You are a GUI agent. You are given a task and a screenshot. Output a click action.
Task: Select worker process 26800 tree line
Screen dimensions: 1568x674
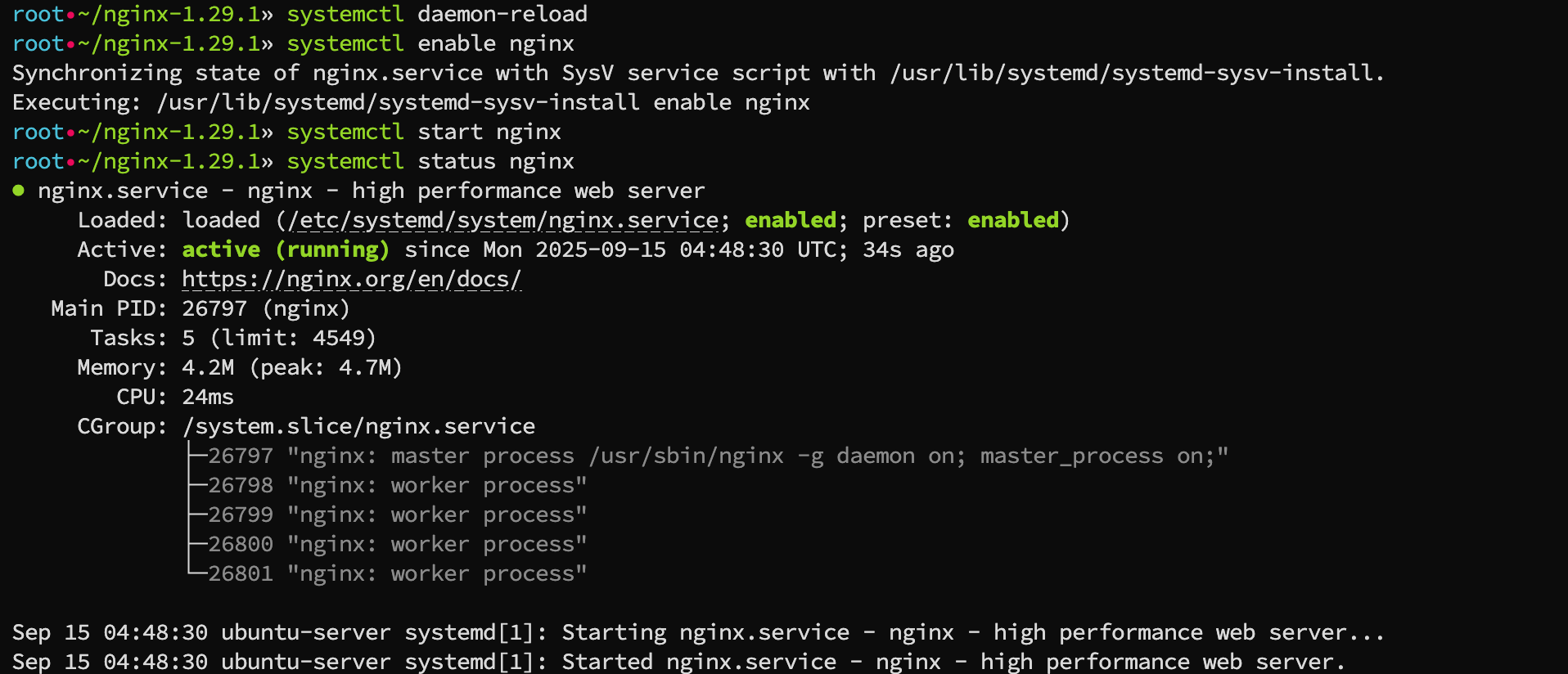click(387, 544)
